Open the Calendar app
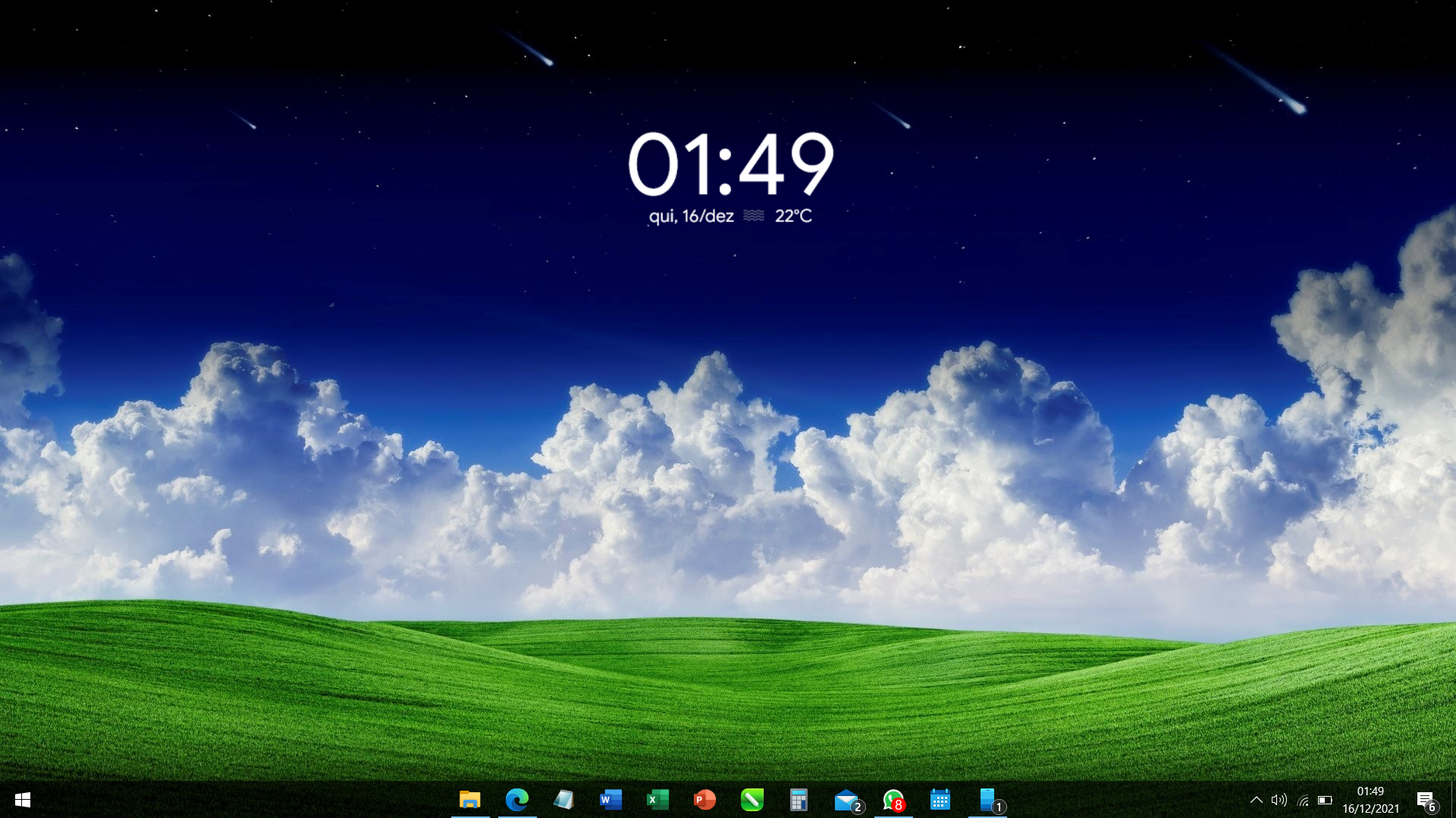 tap(939, 800)
